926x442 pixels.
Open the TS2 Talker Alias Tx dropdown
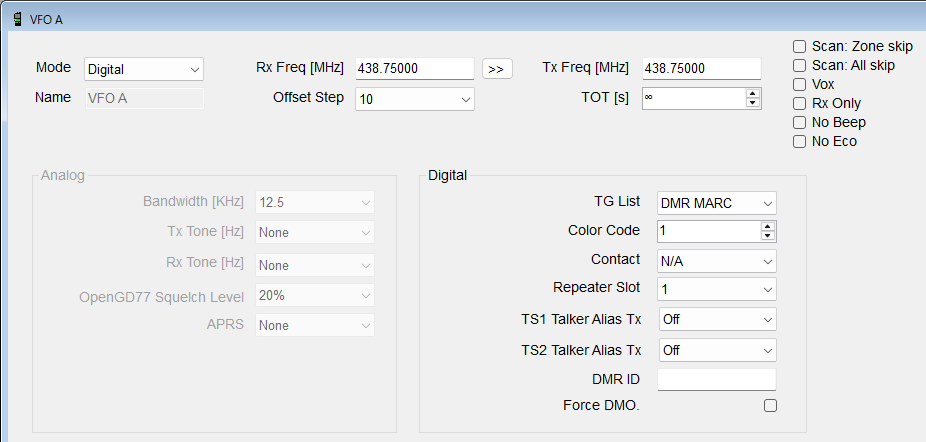[716, 350]
